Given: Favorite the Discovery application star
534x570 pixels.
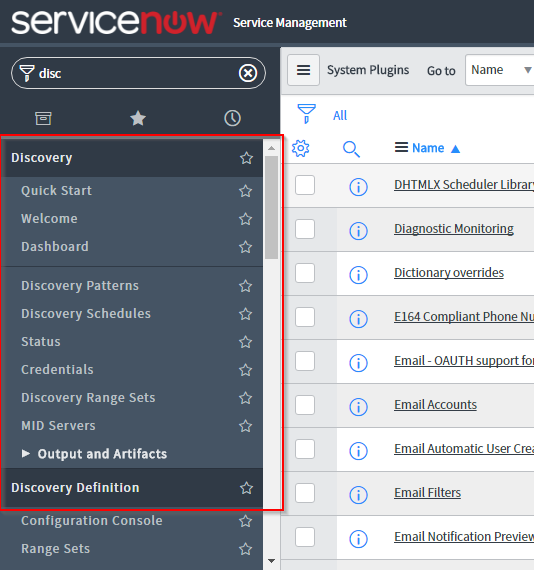Looking at the screenshot, I should (x=246, y=158).
